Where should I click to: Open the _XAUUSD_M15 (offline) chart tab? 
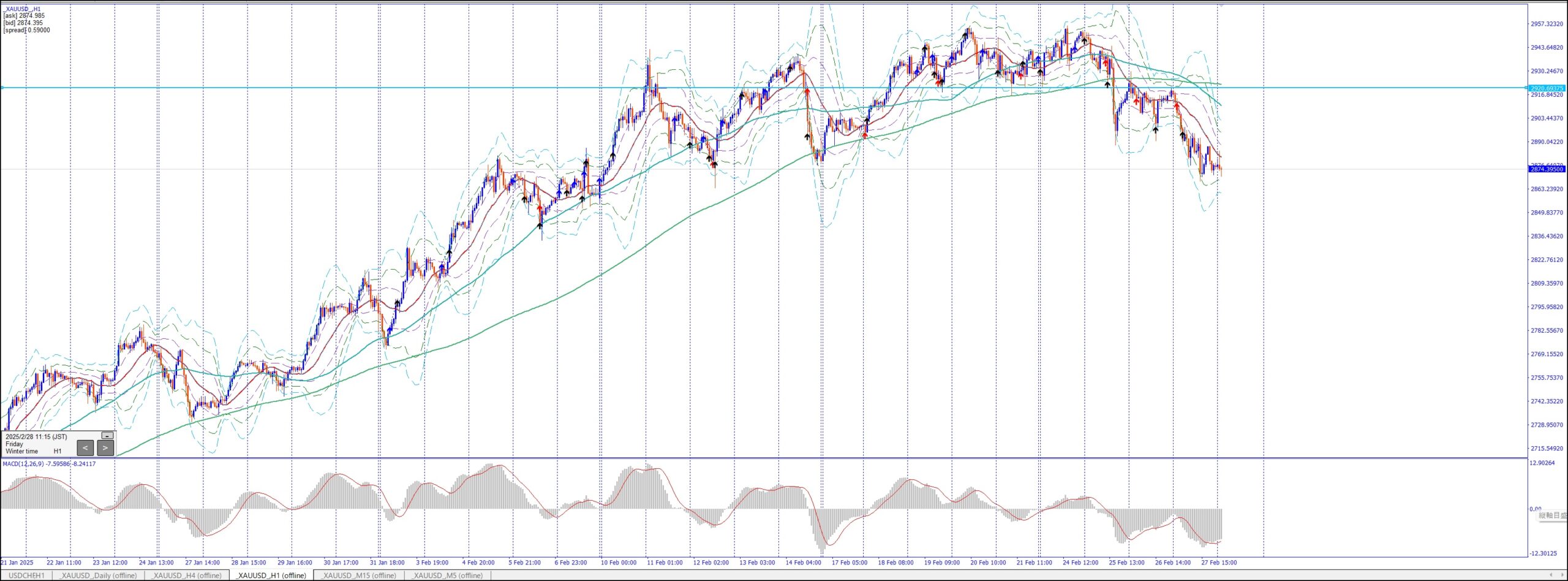tap(359, 575)
